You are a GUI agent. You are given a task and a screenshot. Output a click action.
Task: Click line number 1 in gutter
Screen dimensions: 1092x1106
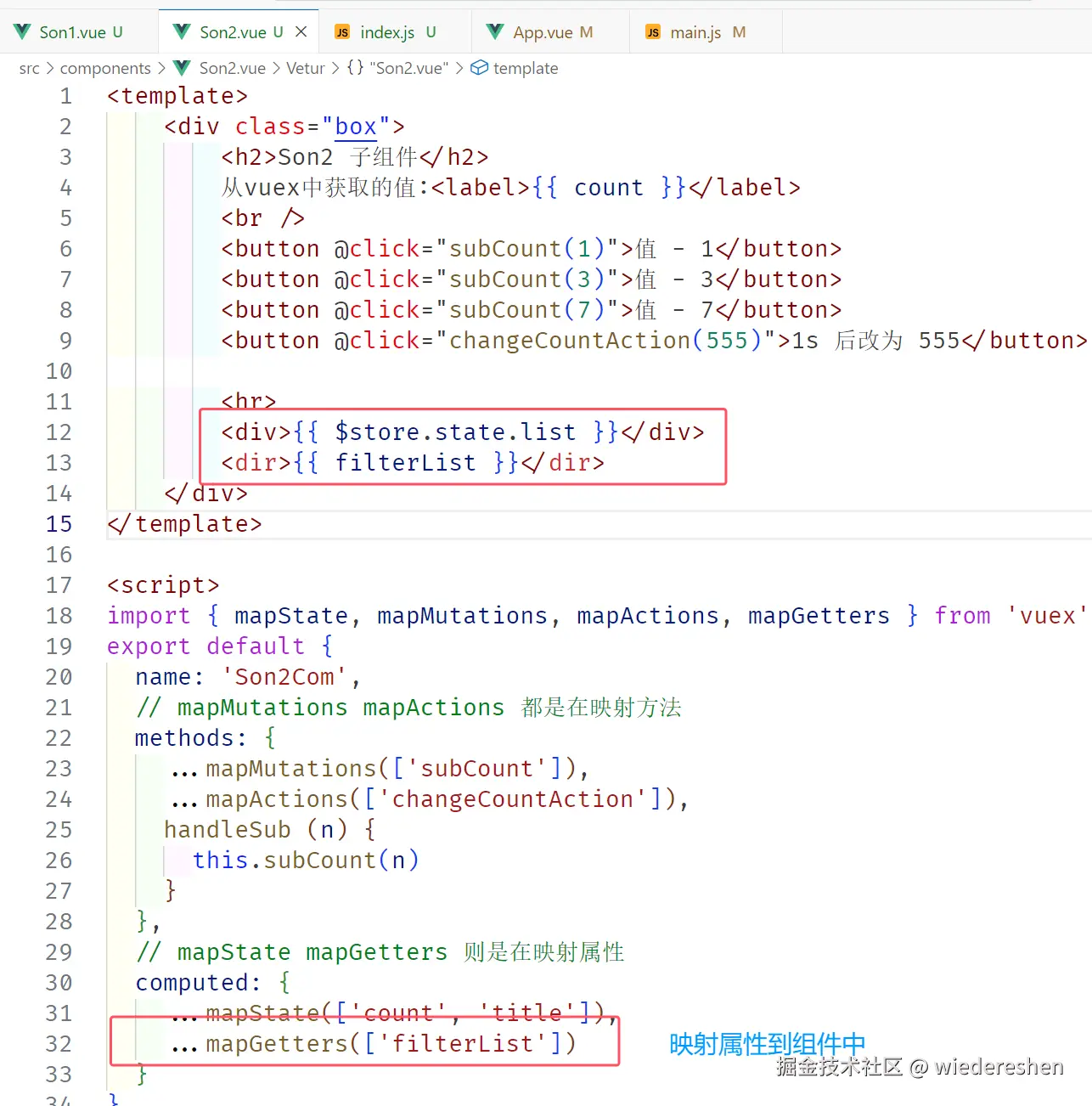65,96
